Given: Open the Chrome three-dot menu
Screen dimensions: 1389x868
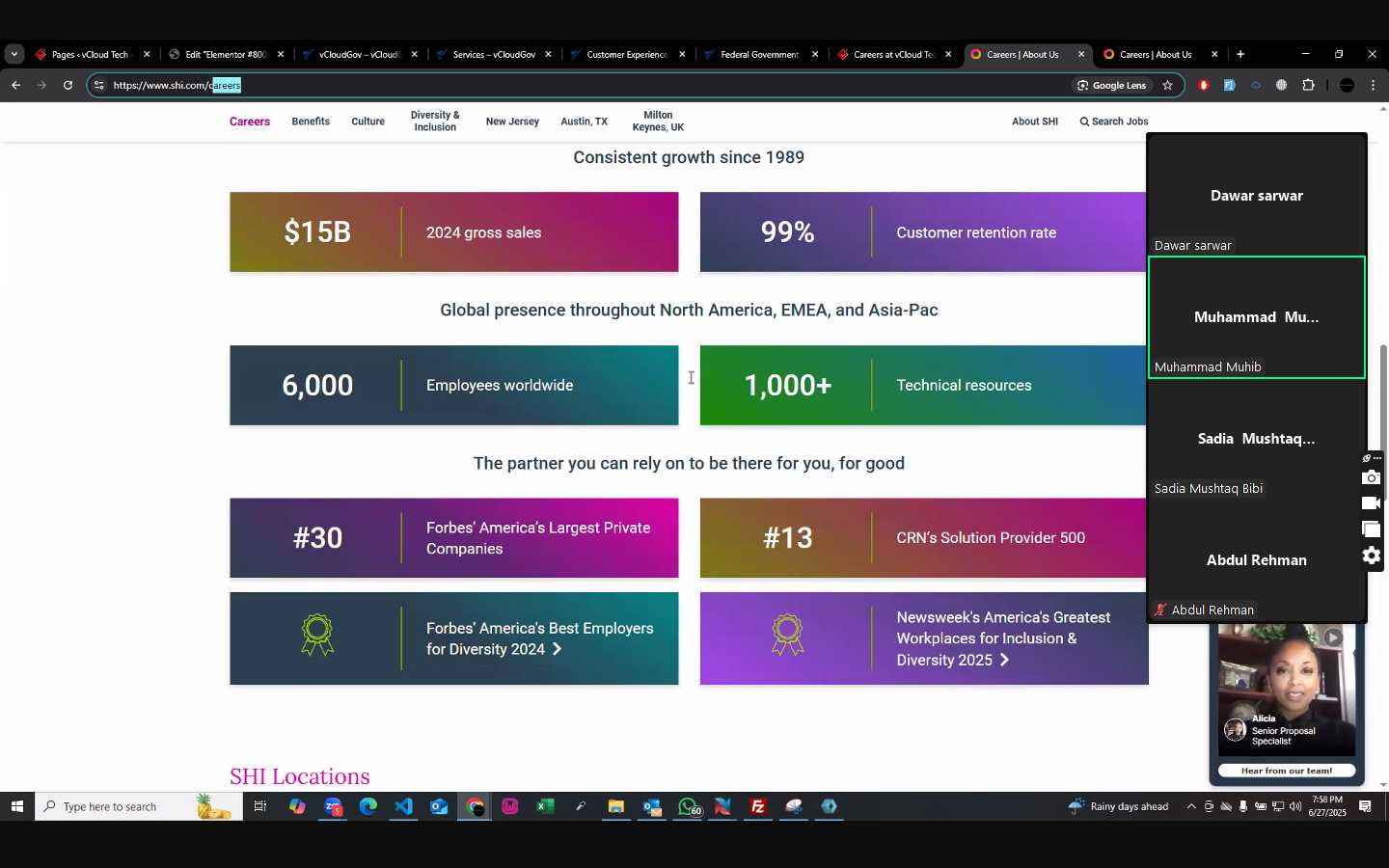Looking at the screenshot, I should pyautogui.click(x=1373, y=85).
